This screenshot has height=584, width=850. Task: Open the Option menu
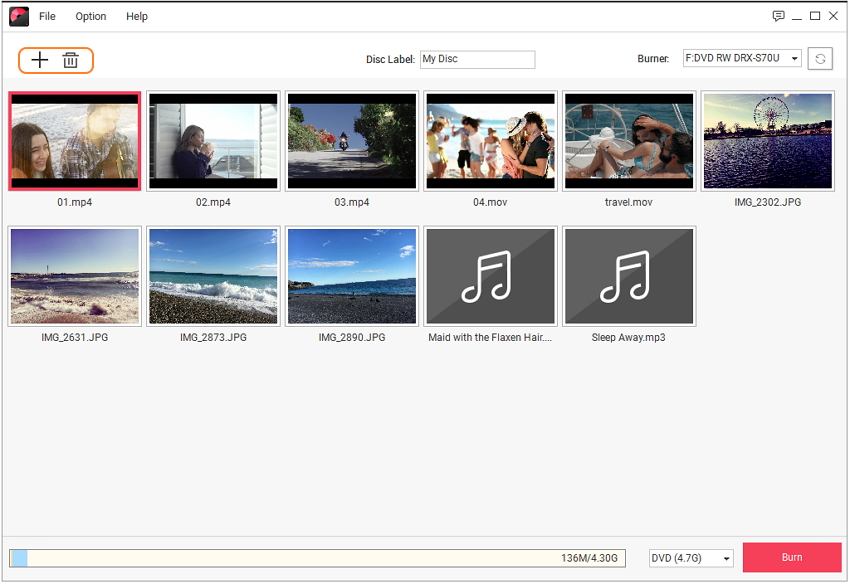point(91,16)
